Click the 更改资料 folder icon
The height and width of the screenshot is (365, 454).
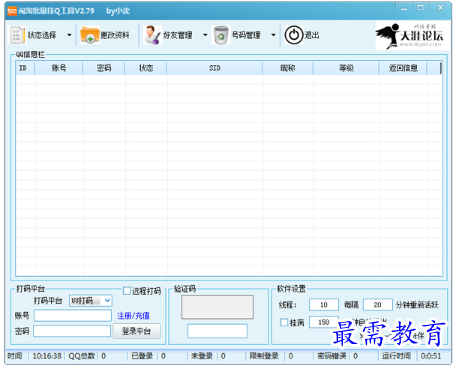click(x=90, y=35)
